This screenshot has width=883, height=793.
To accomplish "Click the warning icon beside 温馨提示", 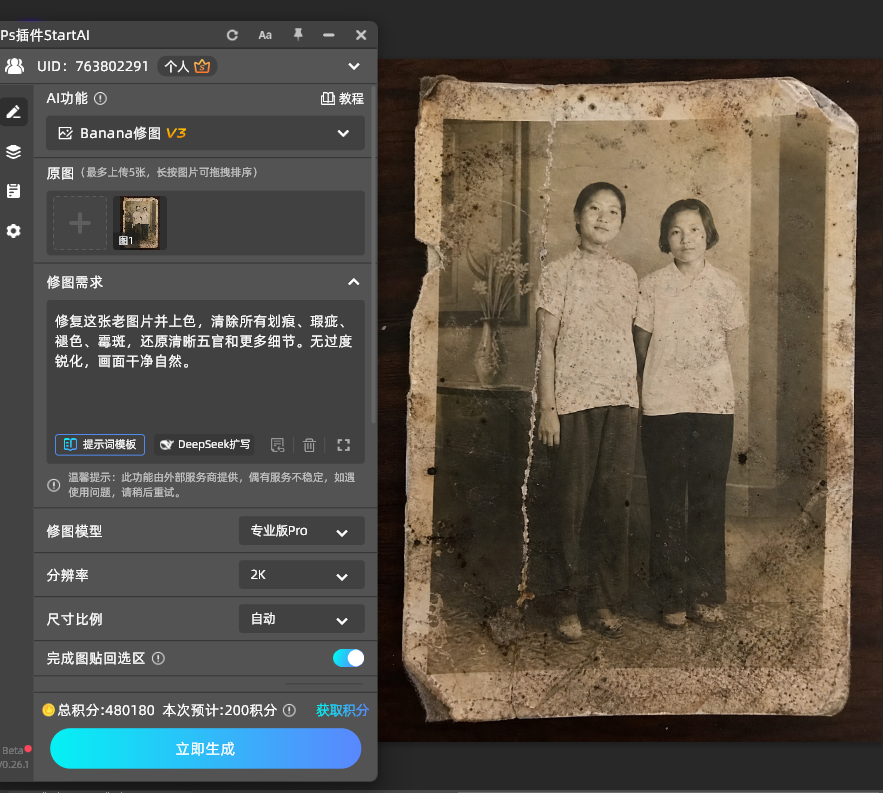I will [53, 485].
